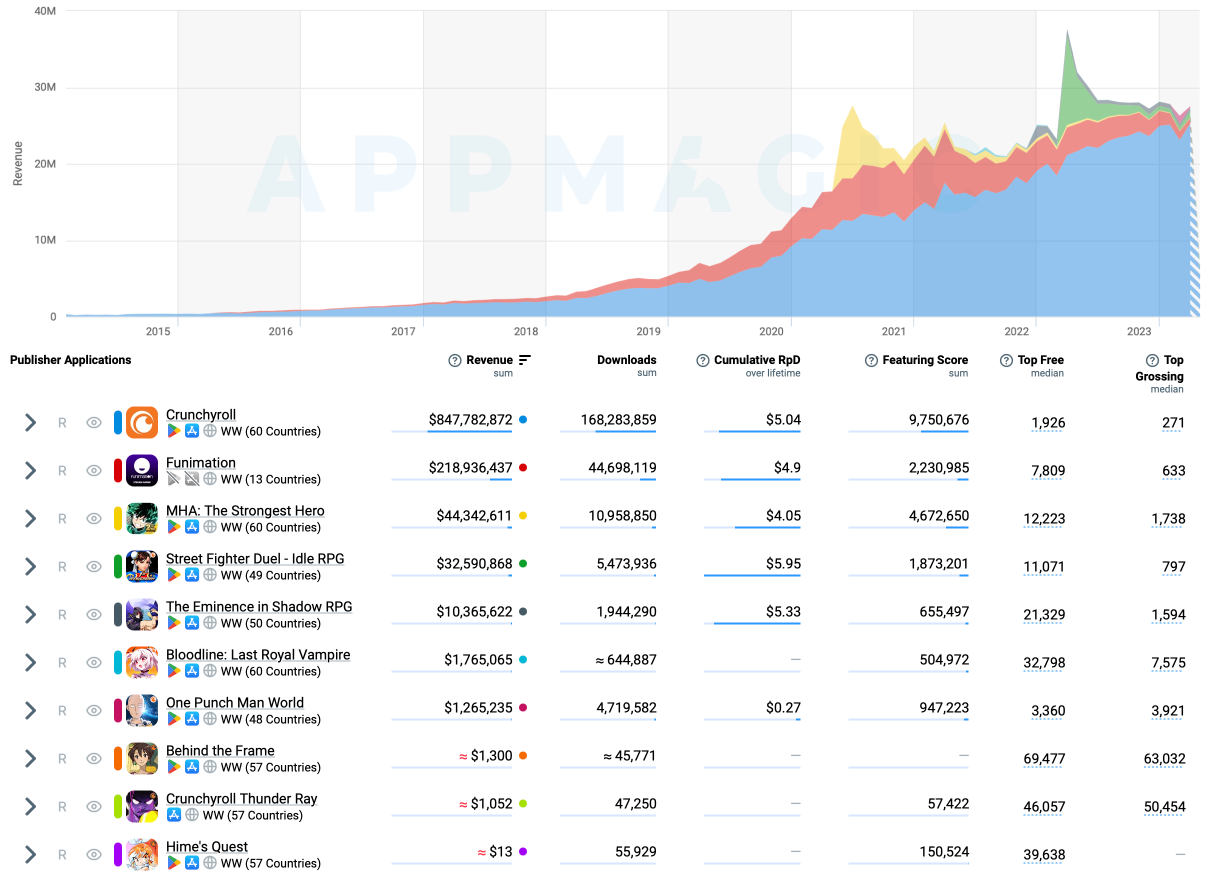Image resolution: width=1212 pixels, height=880 pixels.
Task: Expand the Crunchyroll row
Action: pyautogui.click(x=30, y=423)
